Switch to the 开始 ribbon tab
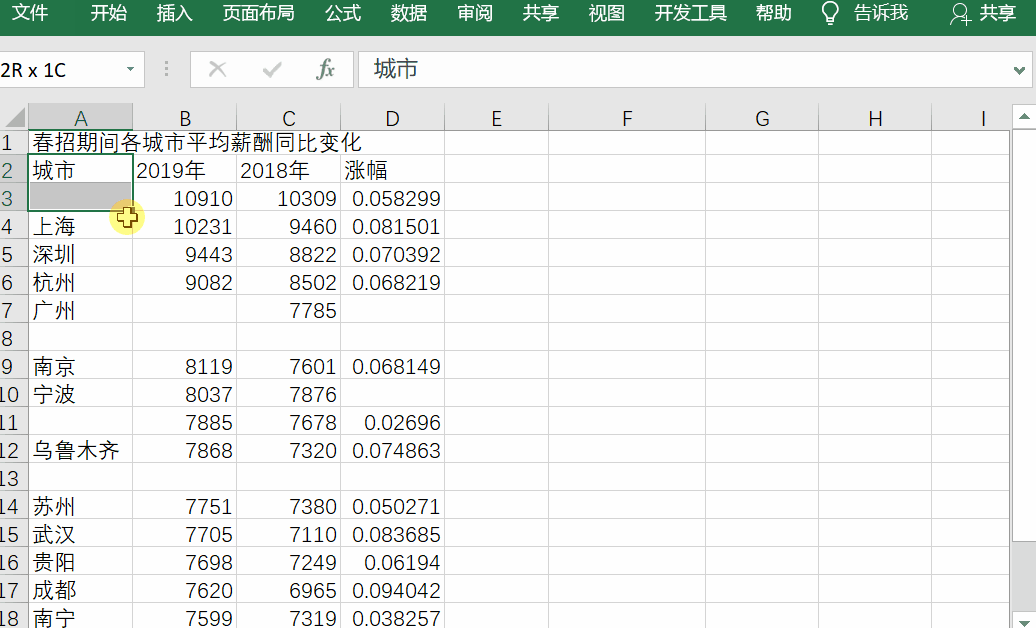 108,13
